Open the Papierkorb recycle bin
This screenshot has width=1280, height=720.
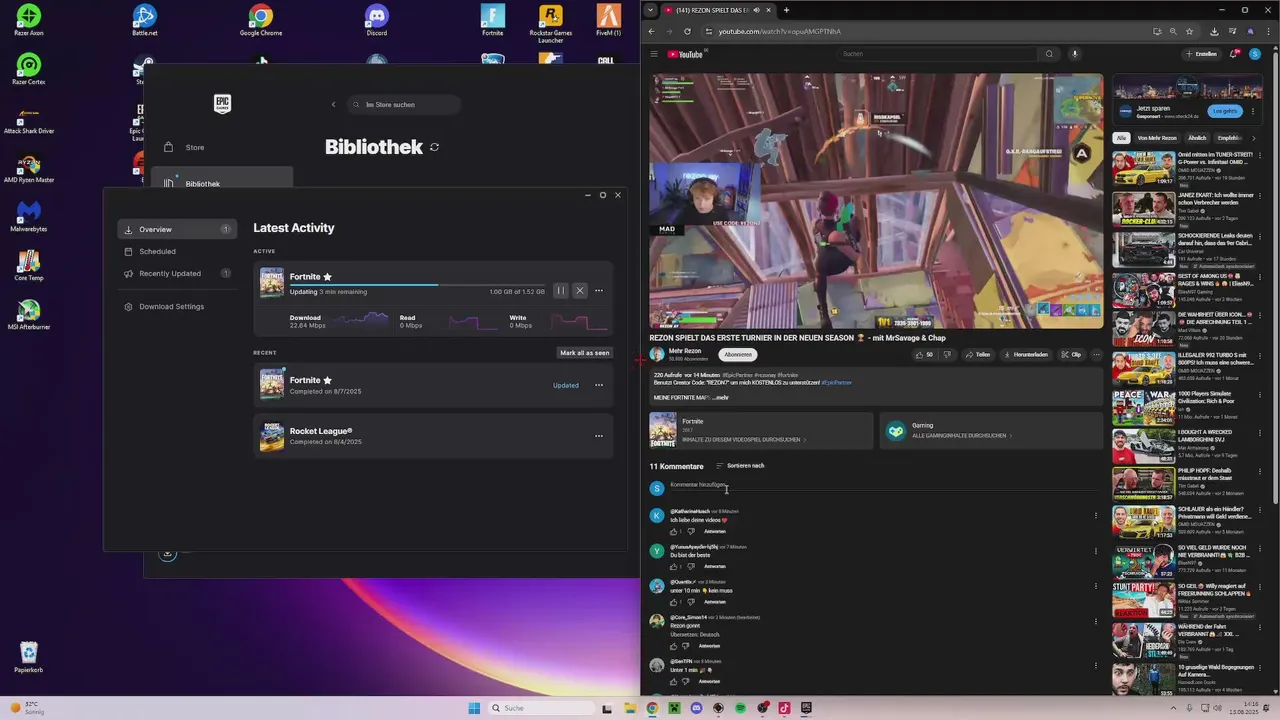[28, 657]
